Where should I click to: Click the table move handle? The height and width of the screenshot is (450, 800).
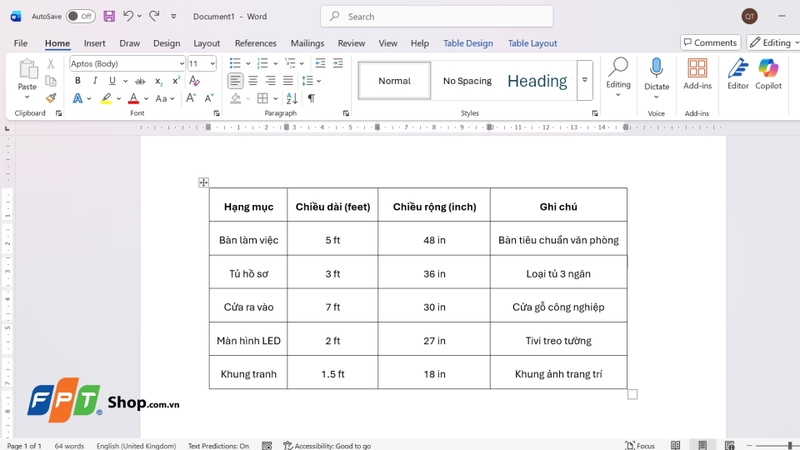tap(203, 182)
